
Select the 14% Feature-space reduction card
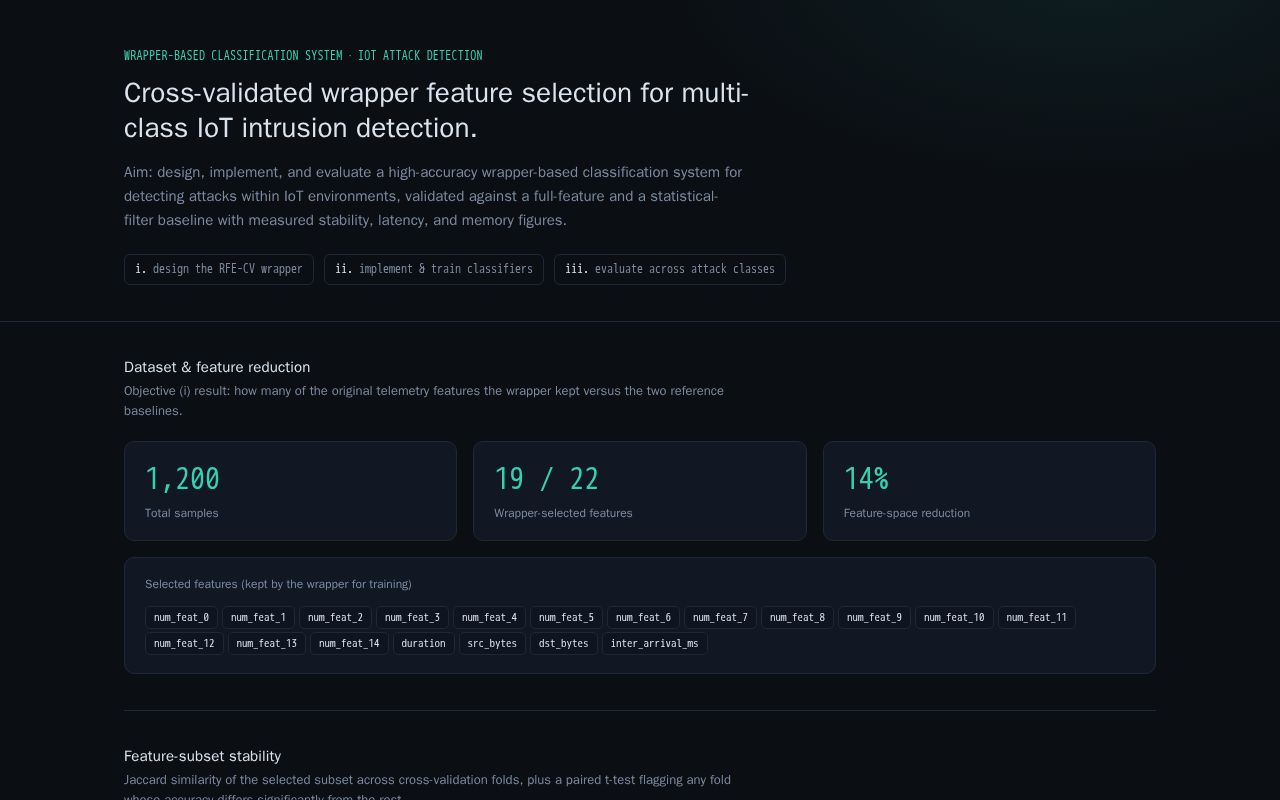(989, 491)
